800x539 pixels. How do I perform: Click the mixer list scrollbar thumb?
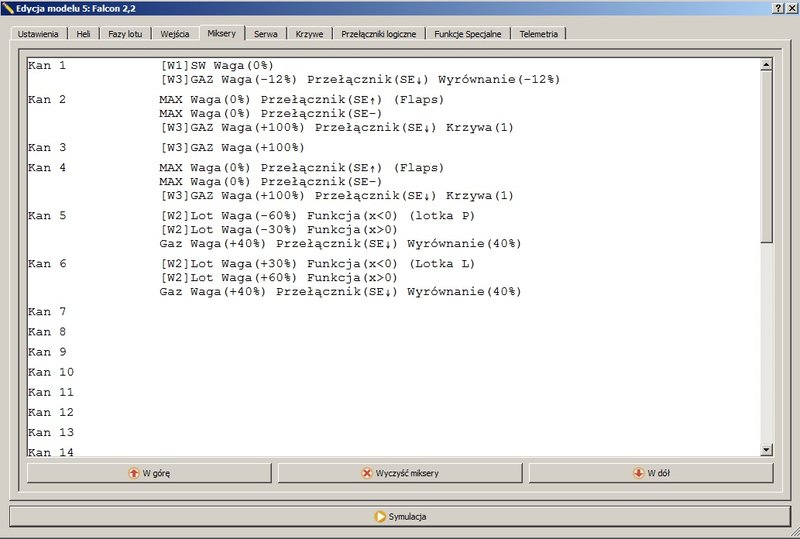pos(766,157)
